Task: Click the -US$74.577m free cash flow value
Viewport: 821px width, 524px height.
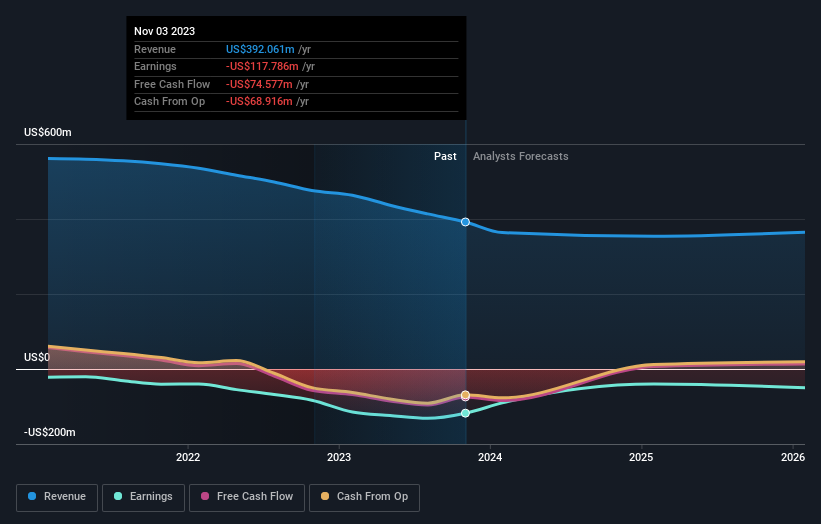Action: coord(259,84)
